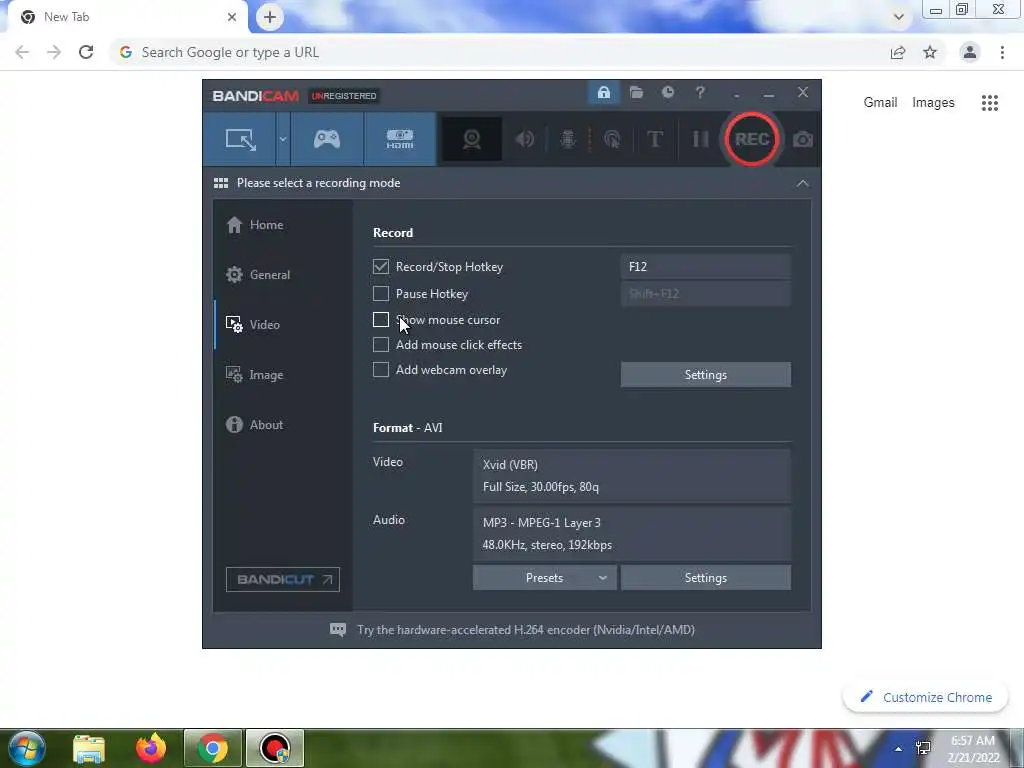
Task: Select Bandicam screen recording mode icon
Action: pyautogui.click(x=240, y=139)
